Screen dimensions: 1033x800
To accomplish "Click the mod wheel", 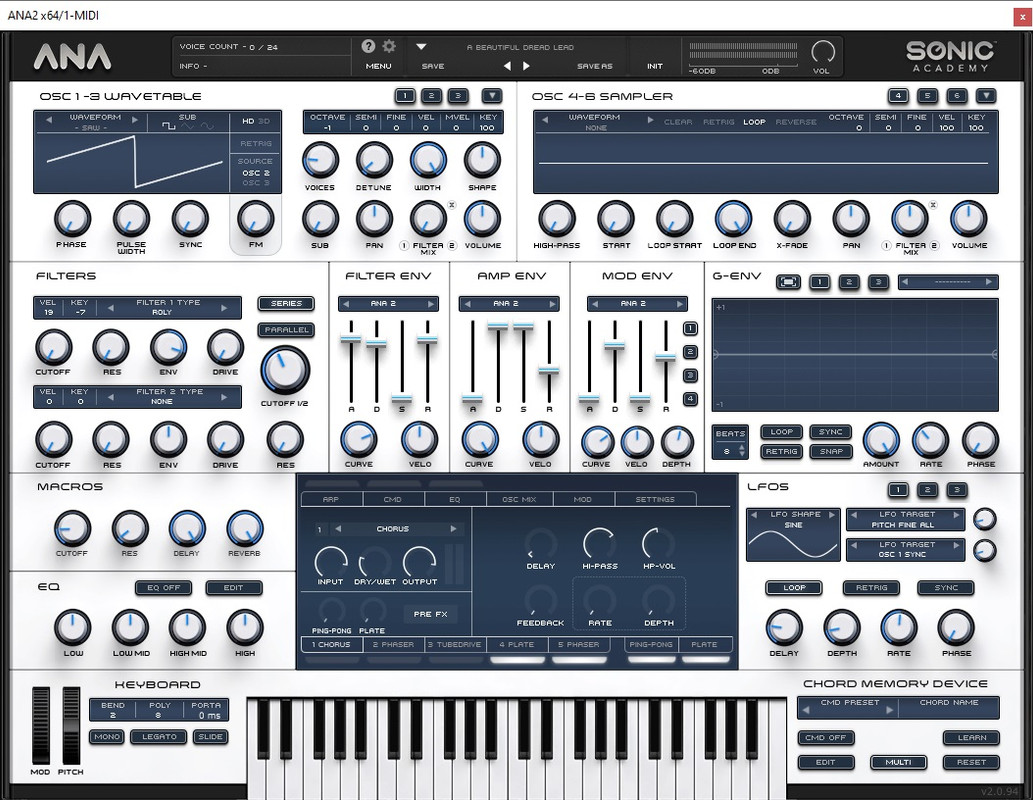I will click(x=41, y=726).
